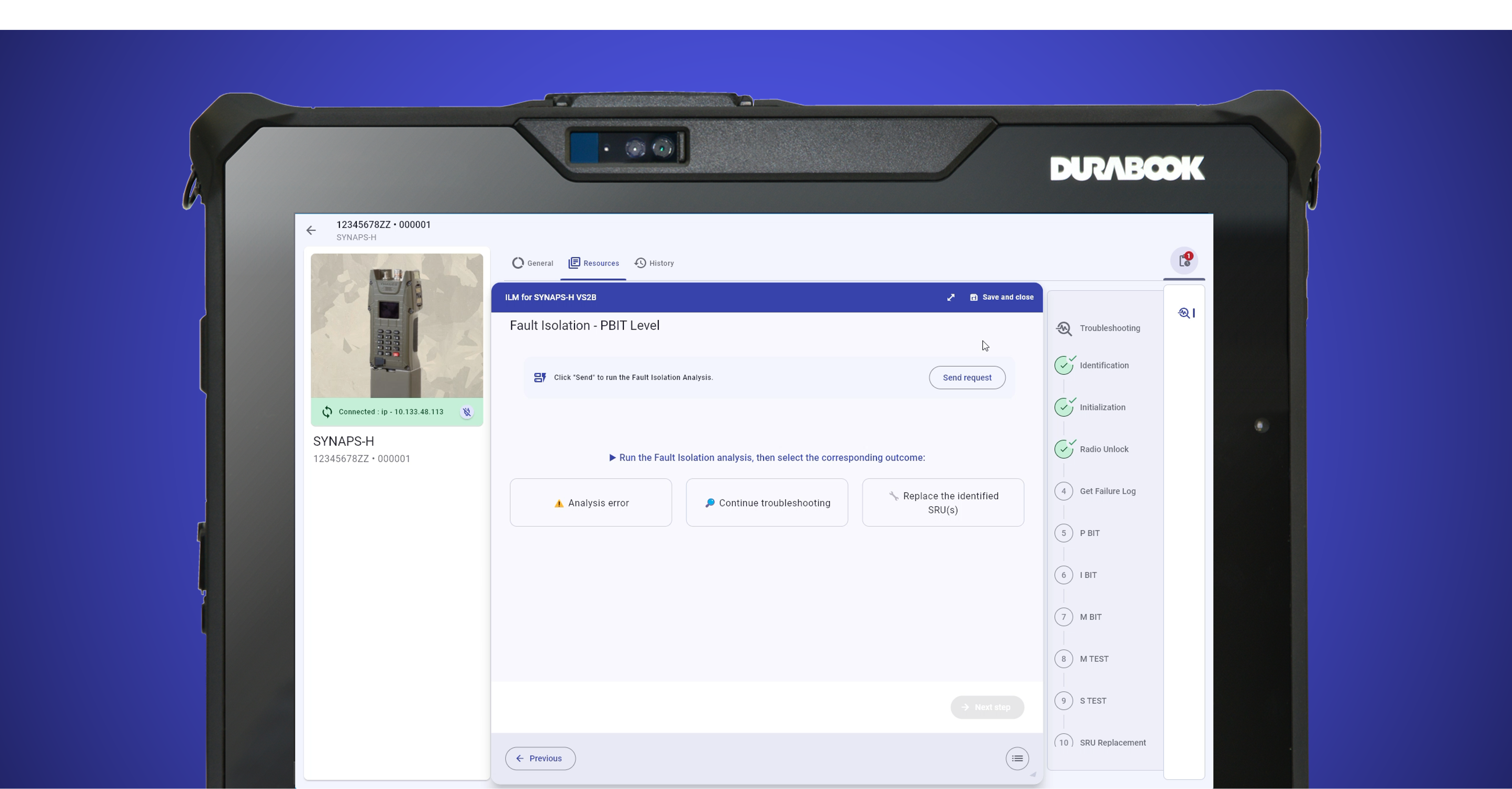The image size is (1512, 789).
Task: Click the Next step button
Action: pyautogui.click(x=987, y=708)
